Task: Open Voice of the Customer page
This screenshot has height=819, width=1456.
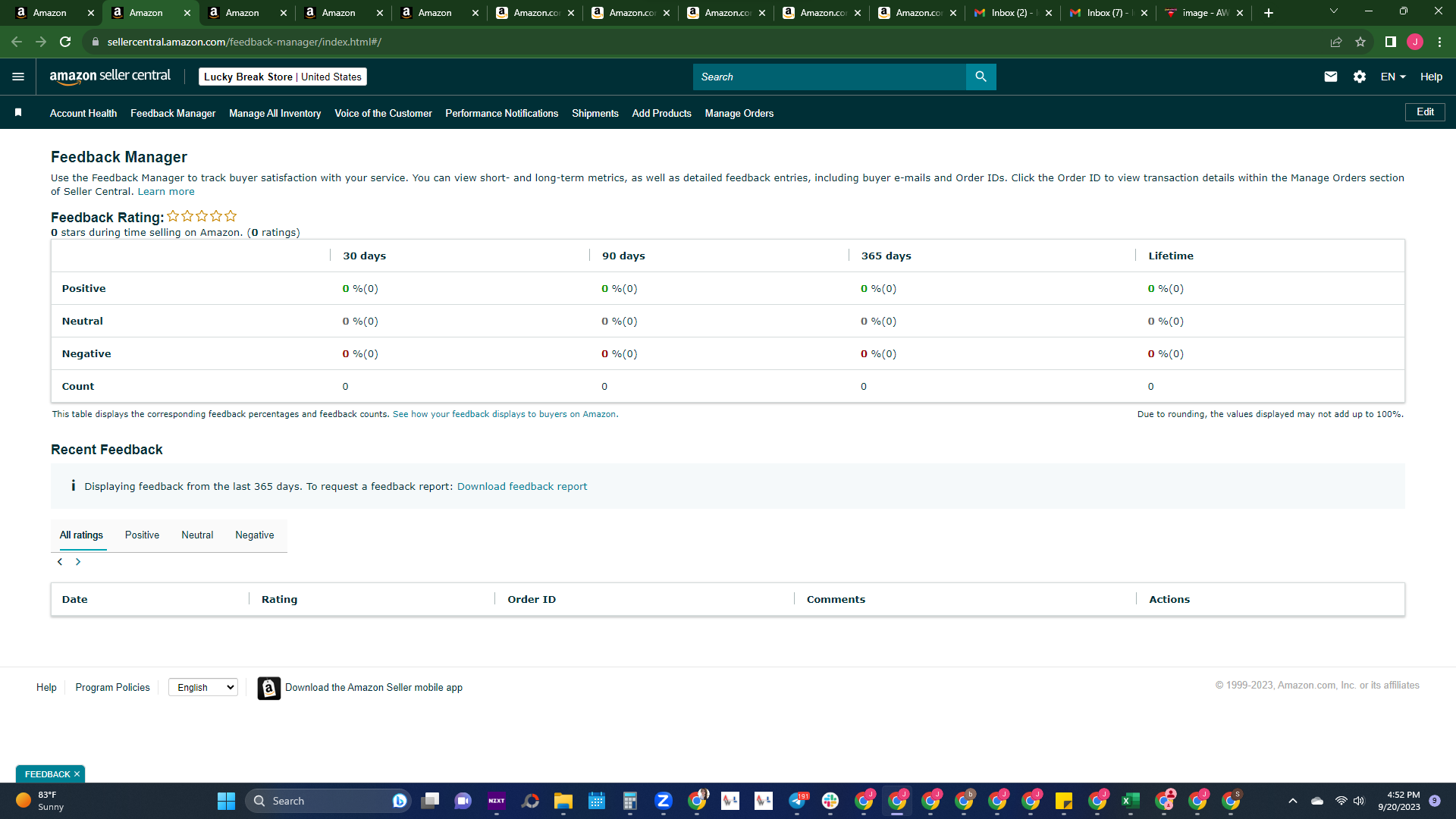Action: (383, 113)
